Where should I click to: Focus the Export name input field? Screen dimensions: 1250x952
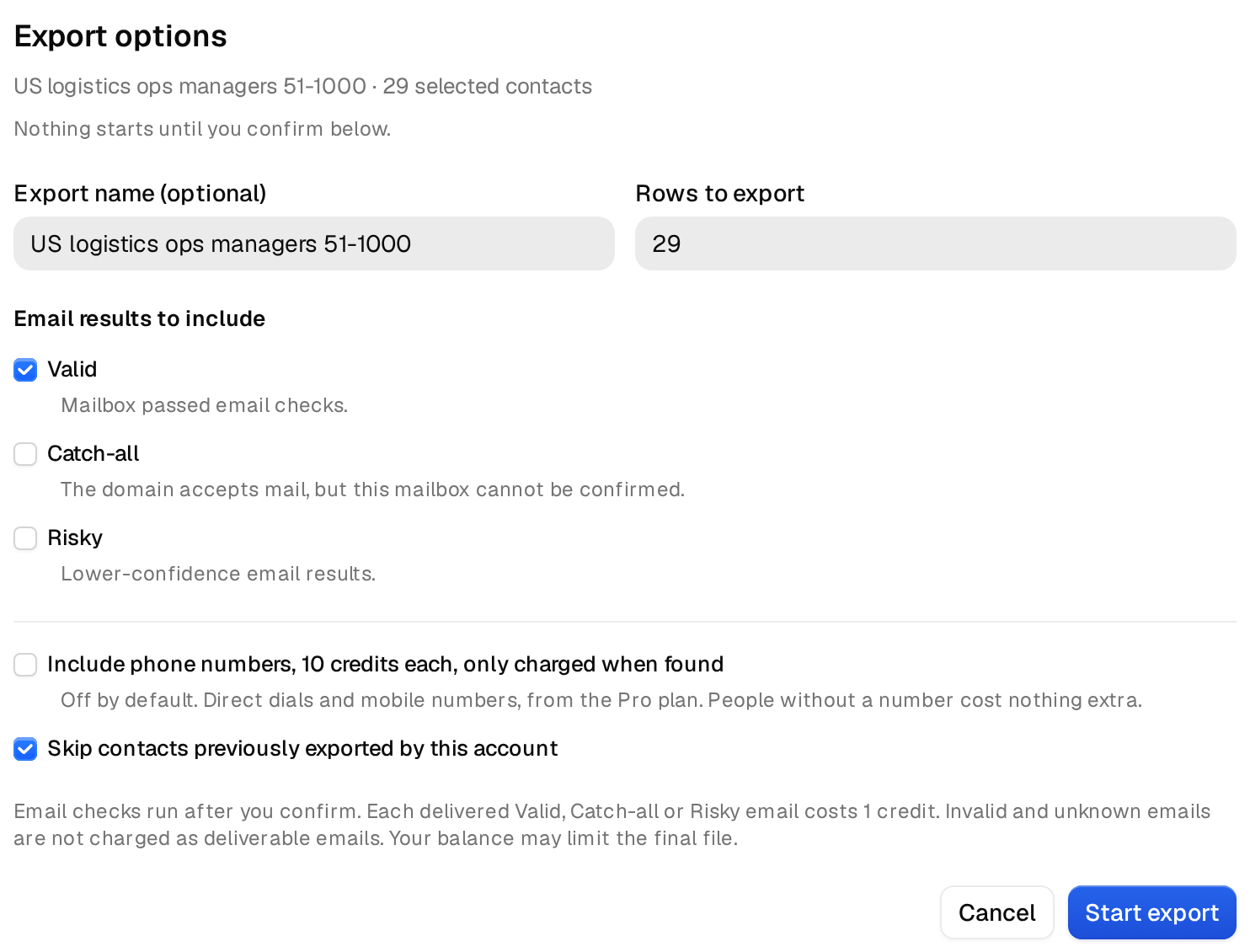[x=314, y=243]
